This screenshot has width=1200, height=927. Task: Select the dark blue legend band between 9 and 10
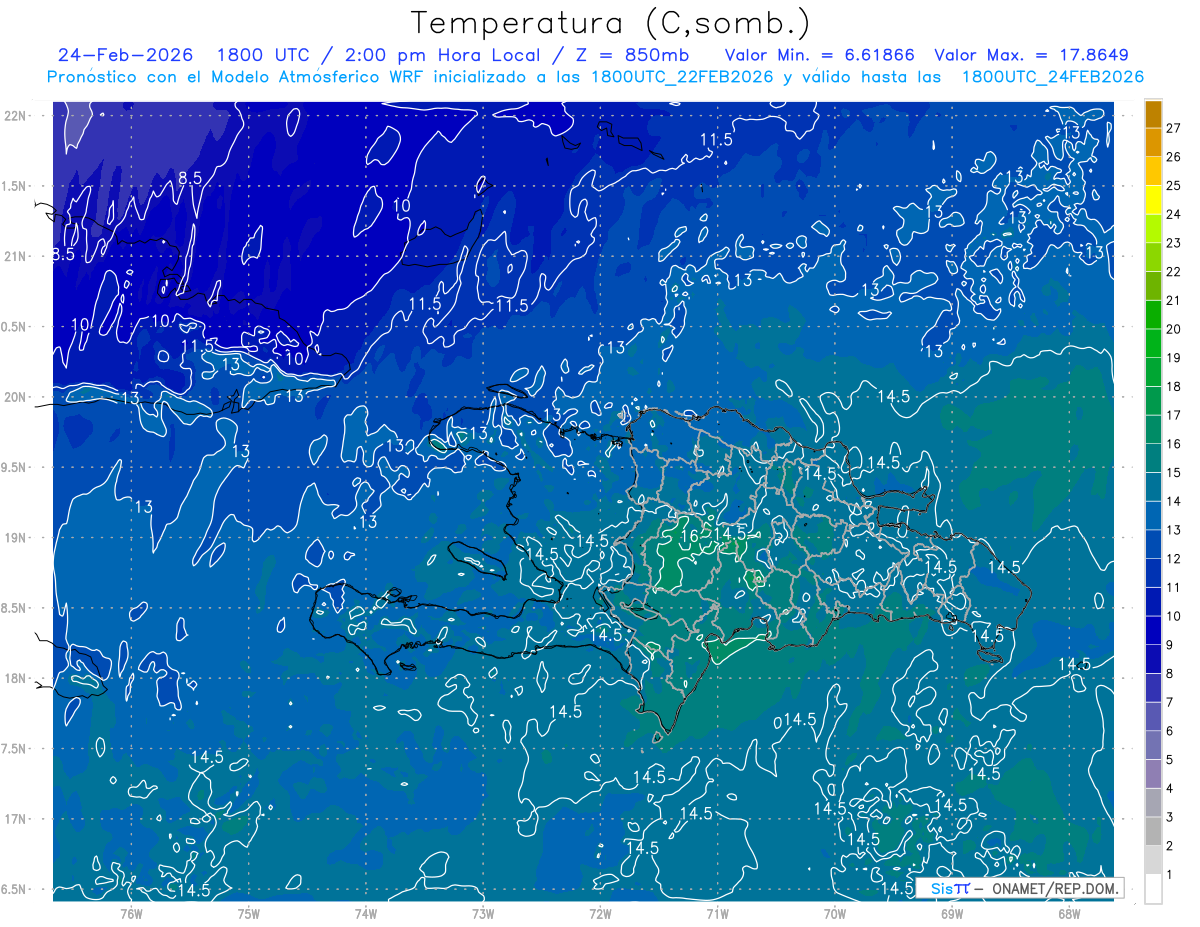(1153, 630)
